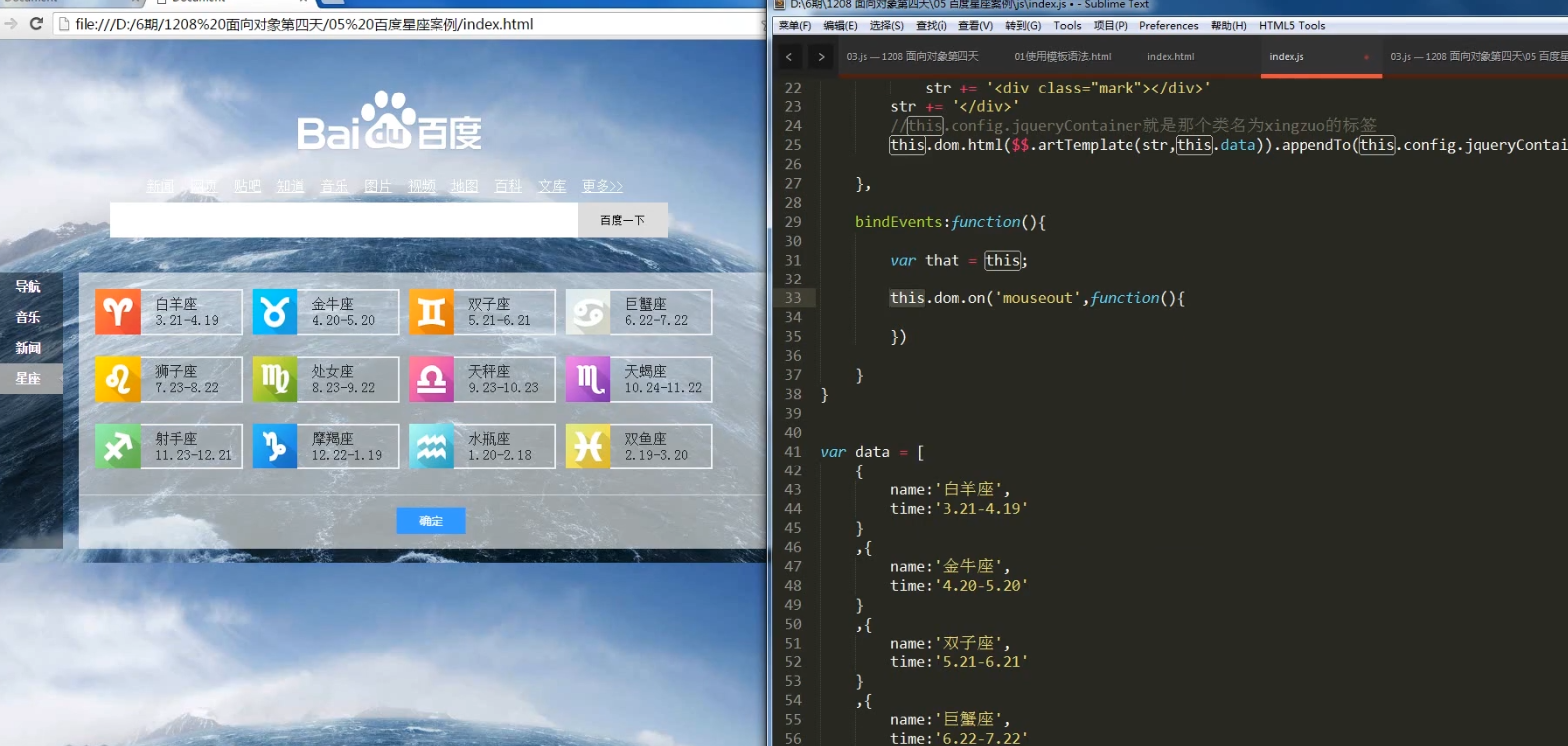Screen dimensions: 1568x746
Task: Open the 查看(V) menu
Action: pos(975,26)
